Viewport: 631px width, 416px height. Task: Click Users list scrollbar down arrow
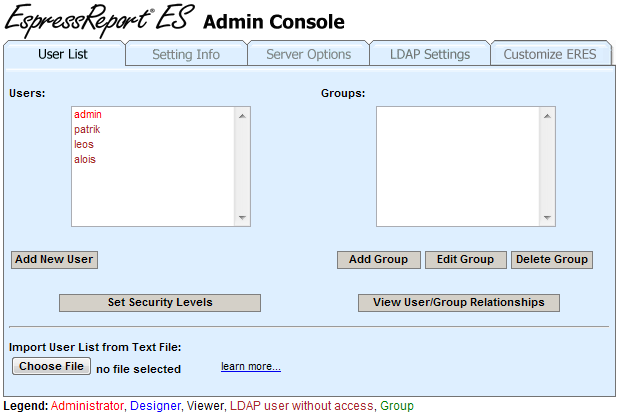tap(242, 218)
